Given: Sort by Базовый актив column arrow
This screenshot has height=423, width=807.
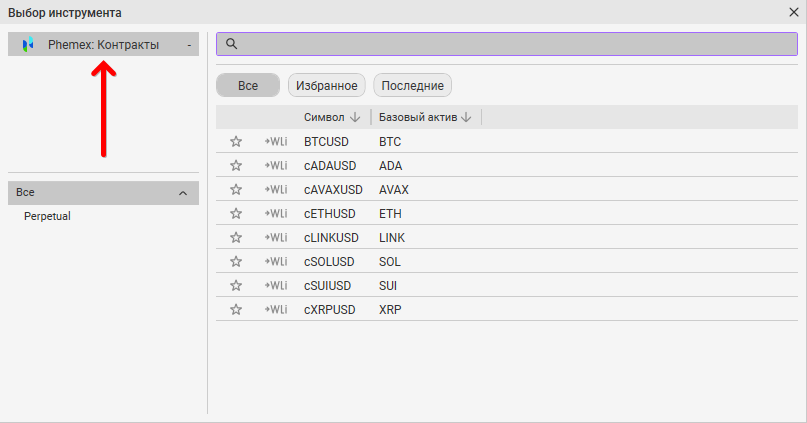Looking at the screenshot, I should click(x=466, y=118).
